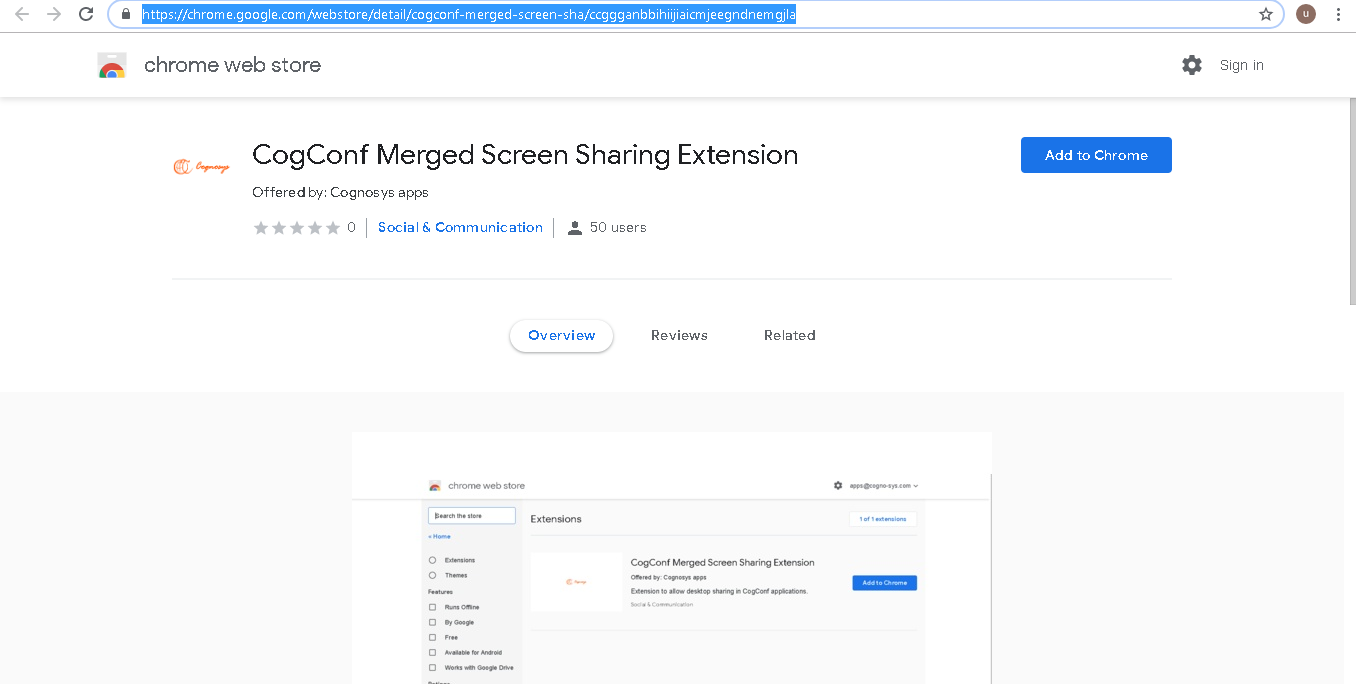1356x684 pixels.
Task: Switch to the Overview tab
Action: [x=561, y=336]
